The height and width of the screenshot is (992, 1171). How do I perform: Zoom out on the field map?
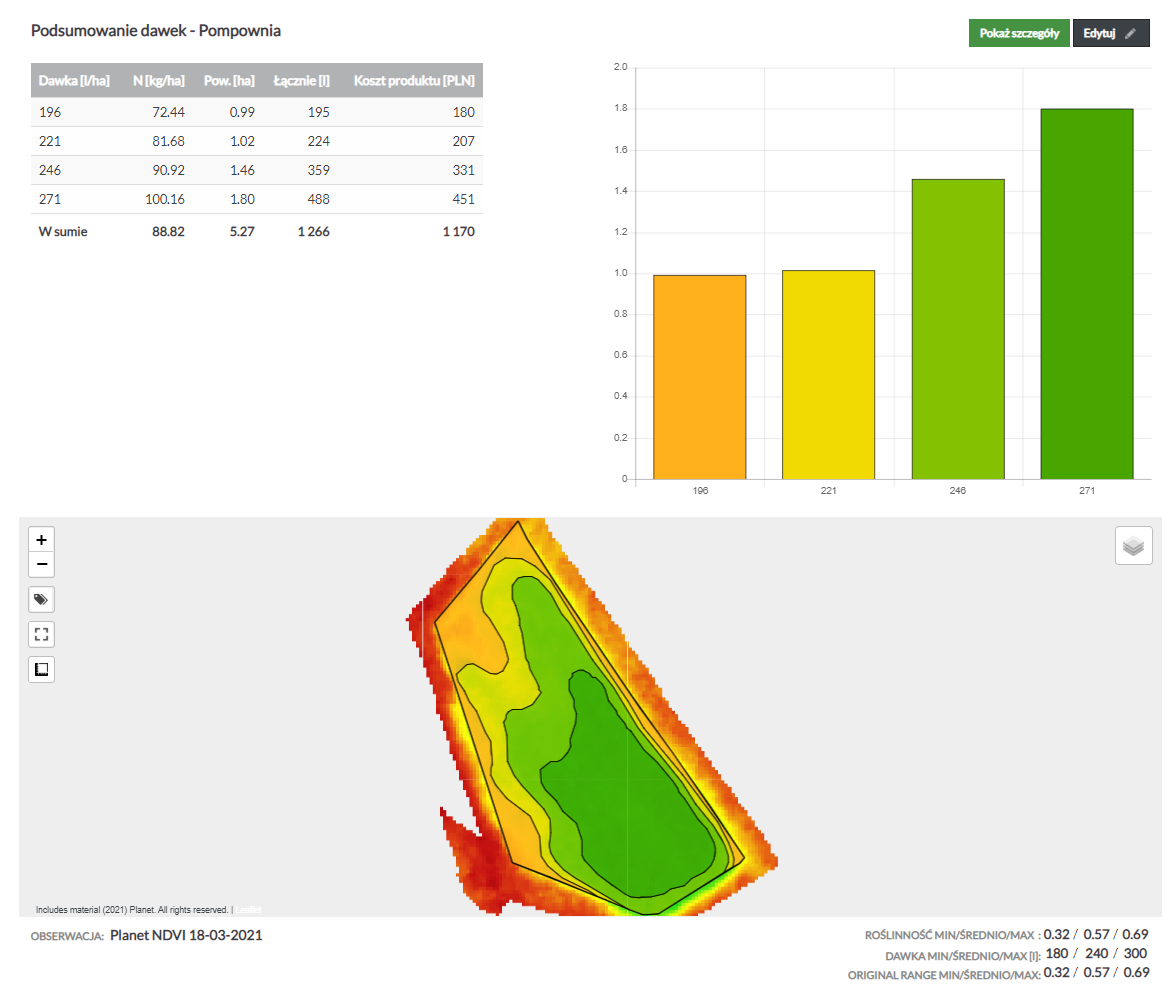pyautogui.click(x=41, y=565)
